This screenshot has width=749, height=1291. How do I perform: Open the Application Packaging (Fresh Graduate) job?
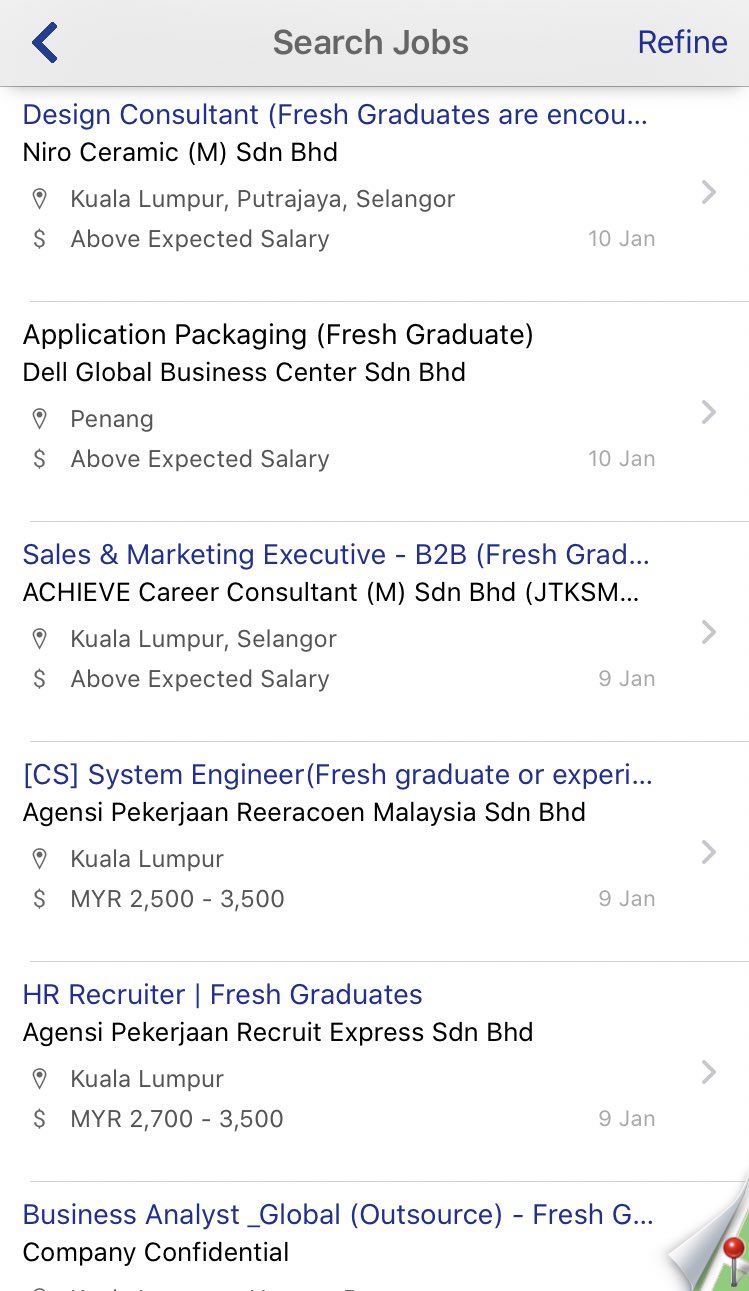tap(278, 335)
